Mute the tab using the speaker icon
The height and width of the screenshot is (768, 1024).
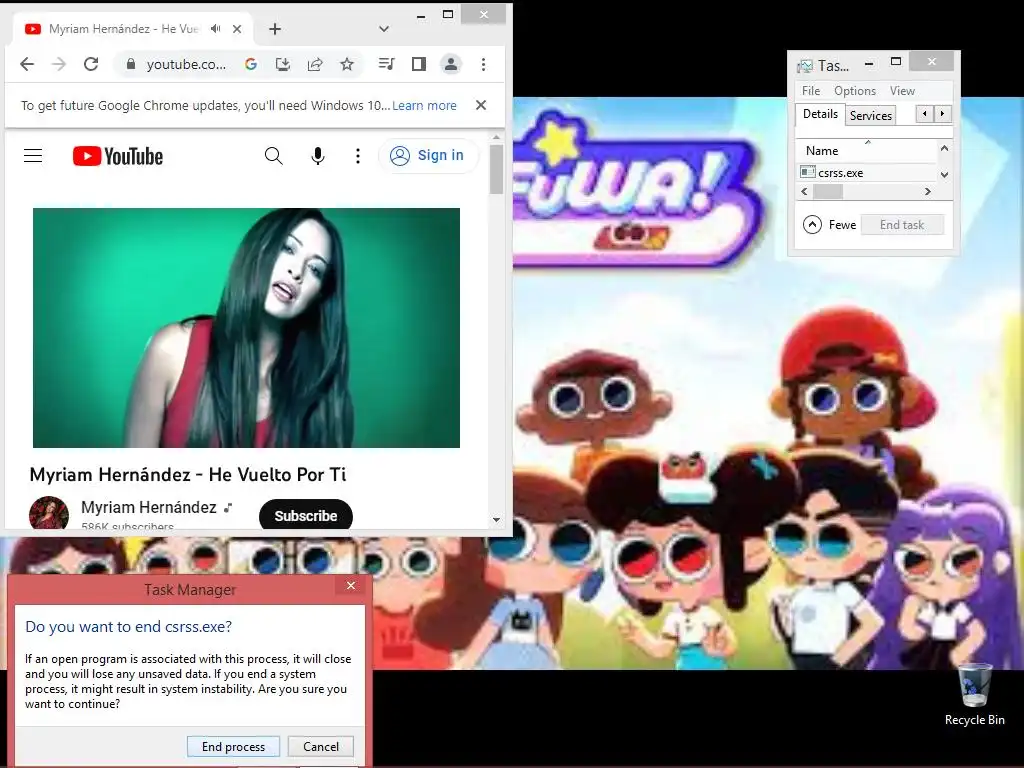pyautogui.click(x=216, y=29)
